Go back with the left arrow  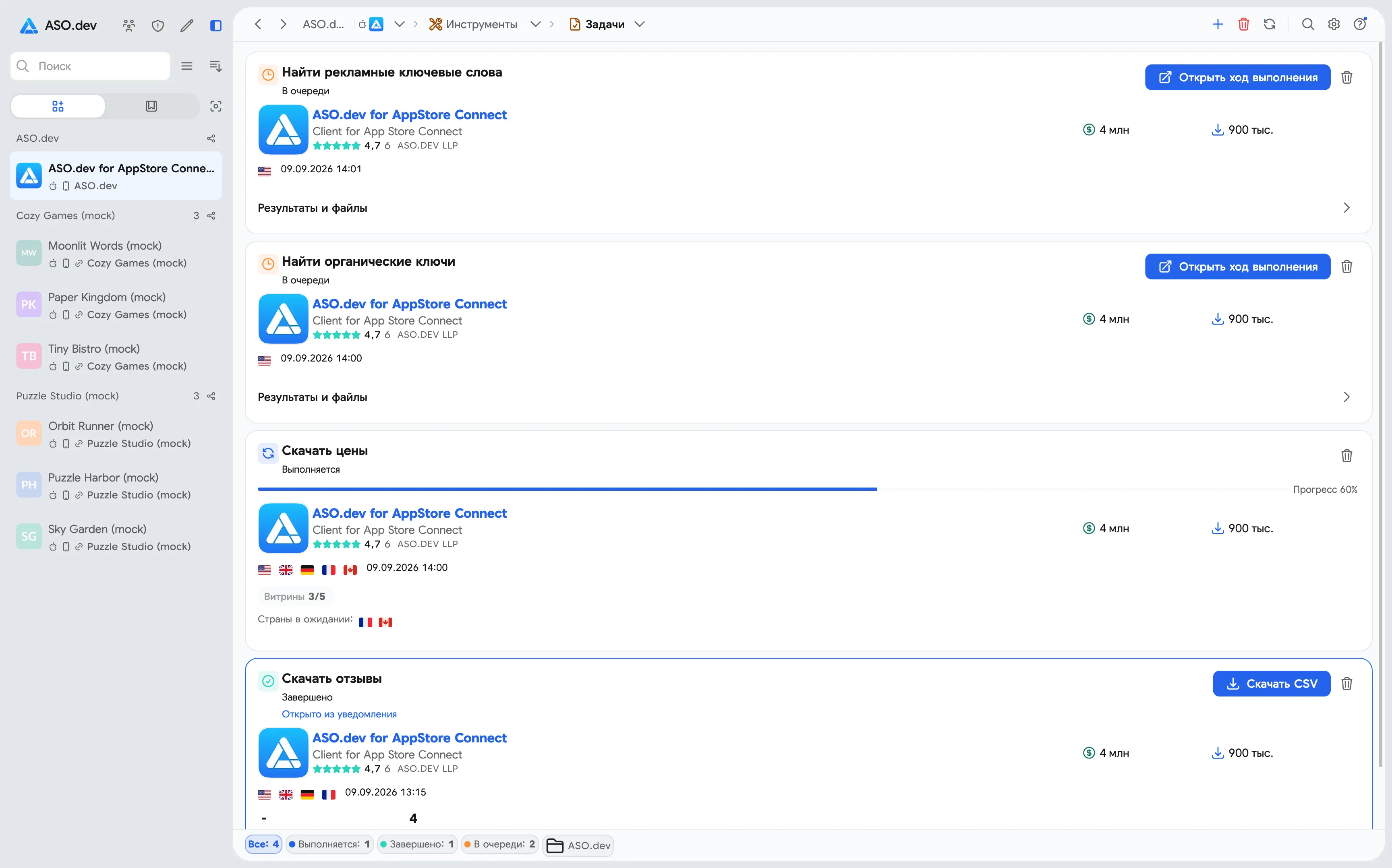[x=258, y=24]
